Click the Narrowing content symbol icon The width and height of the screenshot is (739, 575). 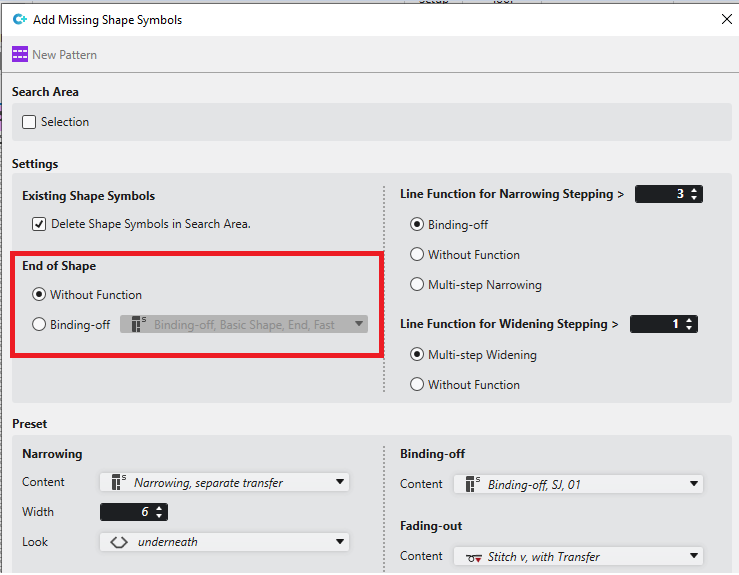117,483
